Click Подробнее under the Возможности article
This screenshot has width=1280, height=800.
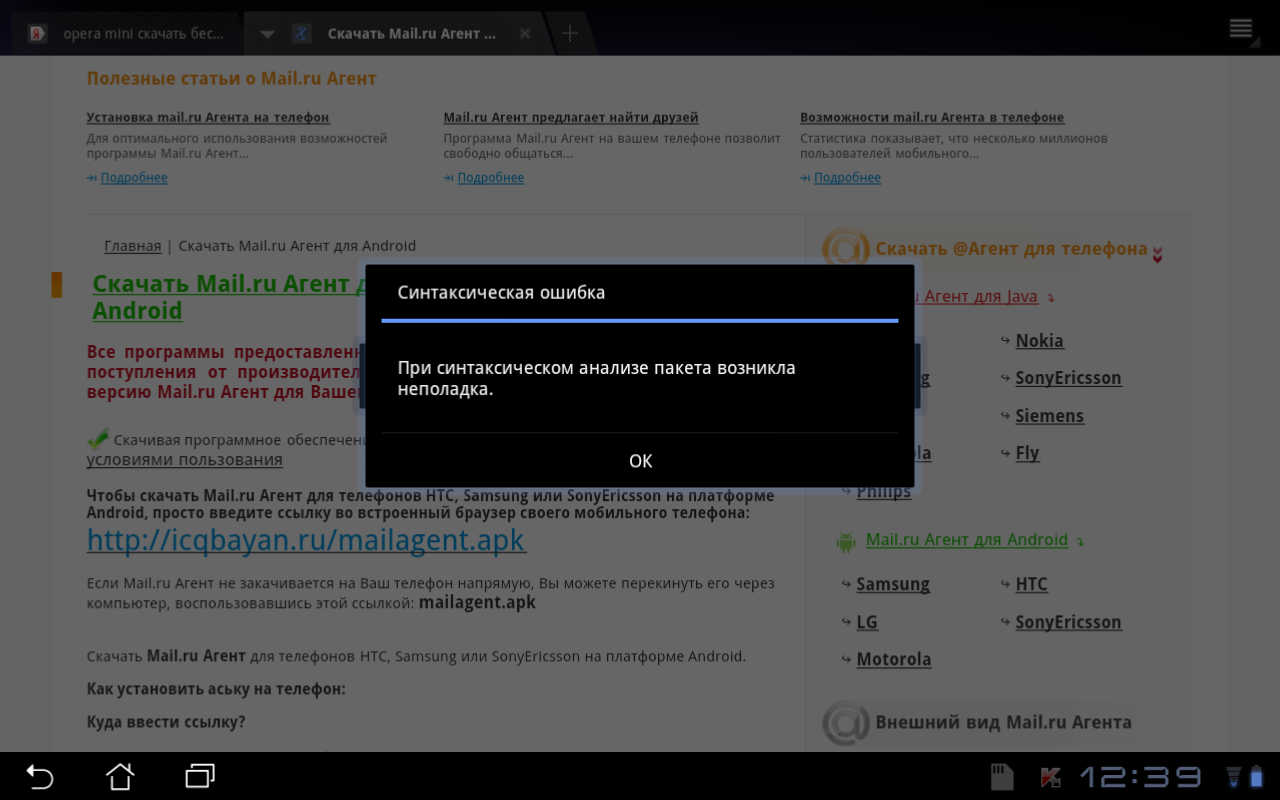tap(847, 178)
